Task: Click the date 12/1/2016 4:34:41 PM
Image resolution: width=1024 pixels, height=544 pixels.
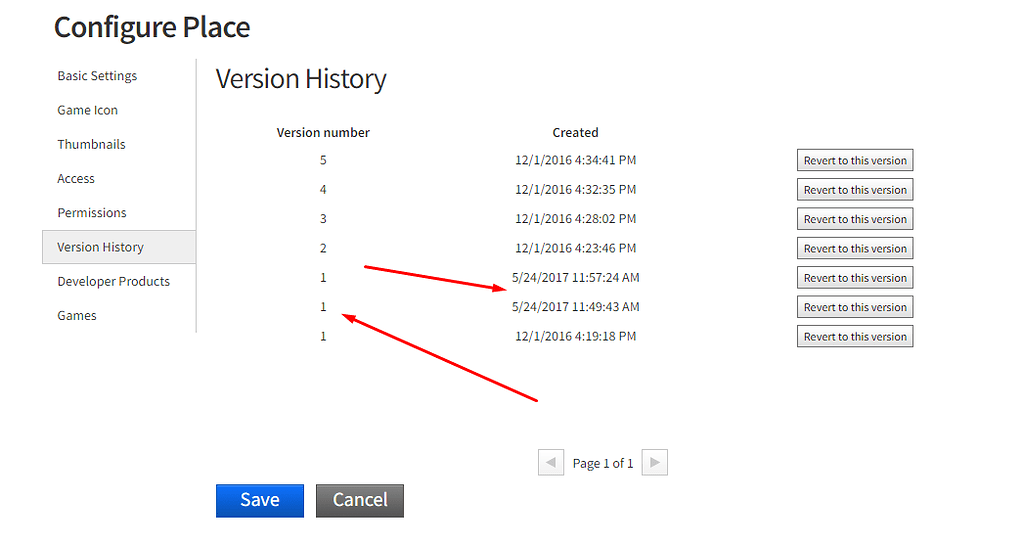Action: click(575, 160)
